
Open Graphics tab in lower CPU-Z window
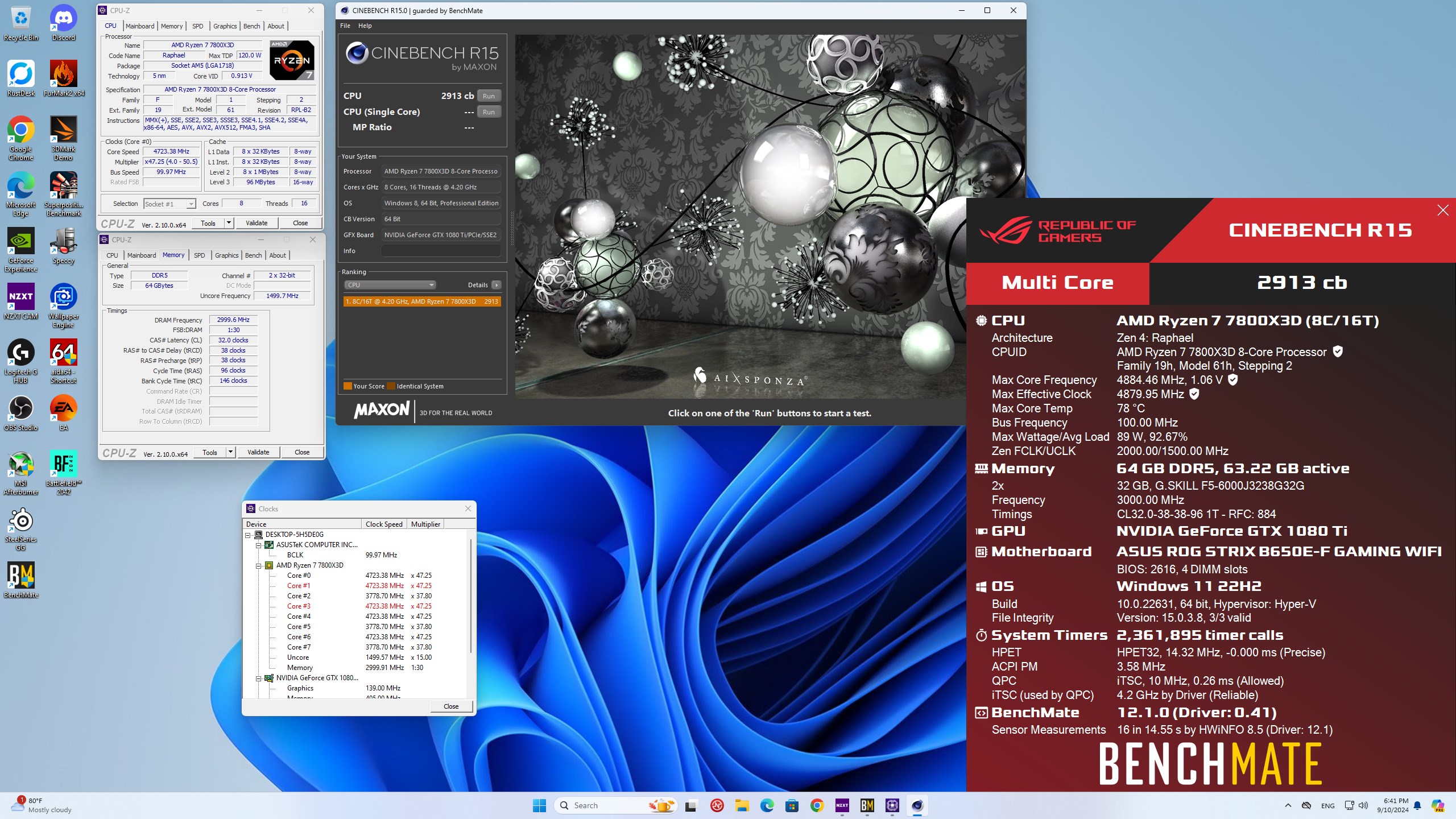point(226,255)
